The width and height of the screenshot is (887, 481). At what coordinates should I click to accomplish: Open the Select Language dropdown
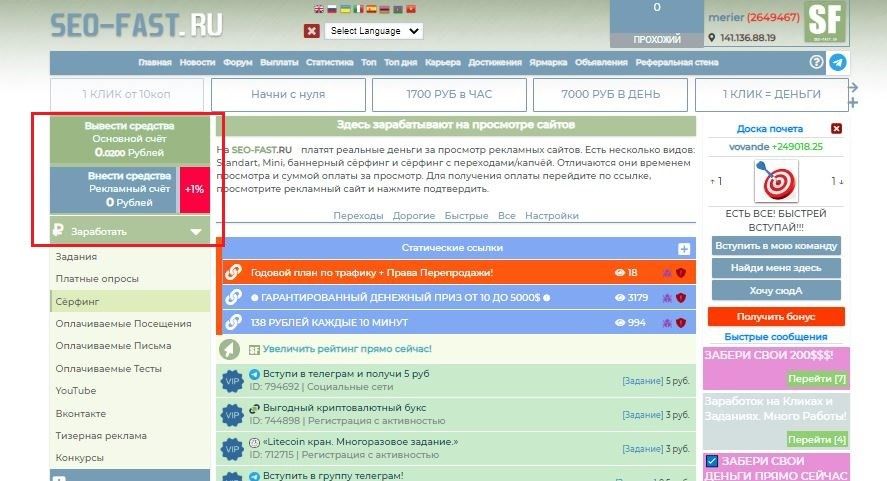click(374, 31)
